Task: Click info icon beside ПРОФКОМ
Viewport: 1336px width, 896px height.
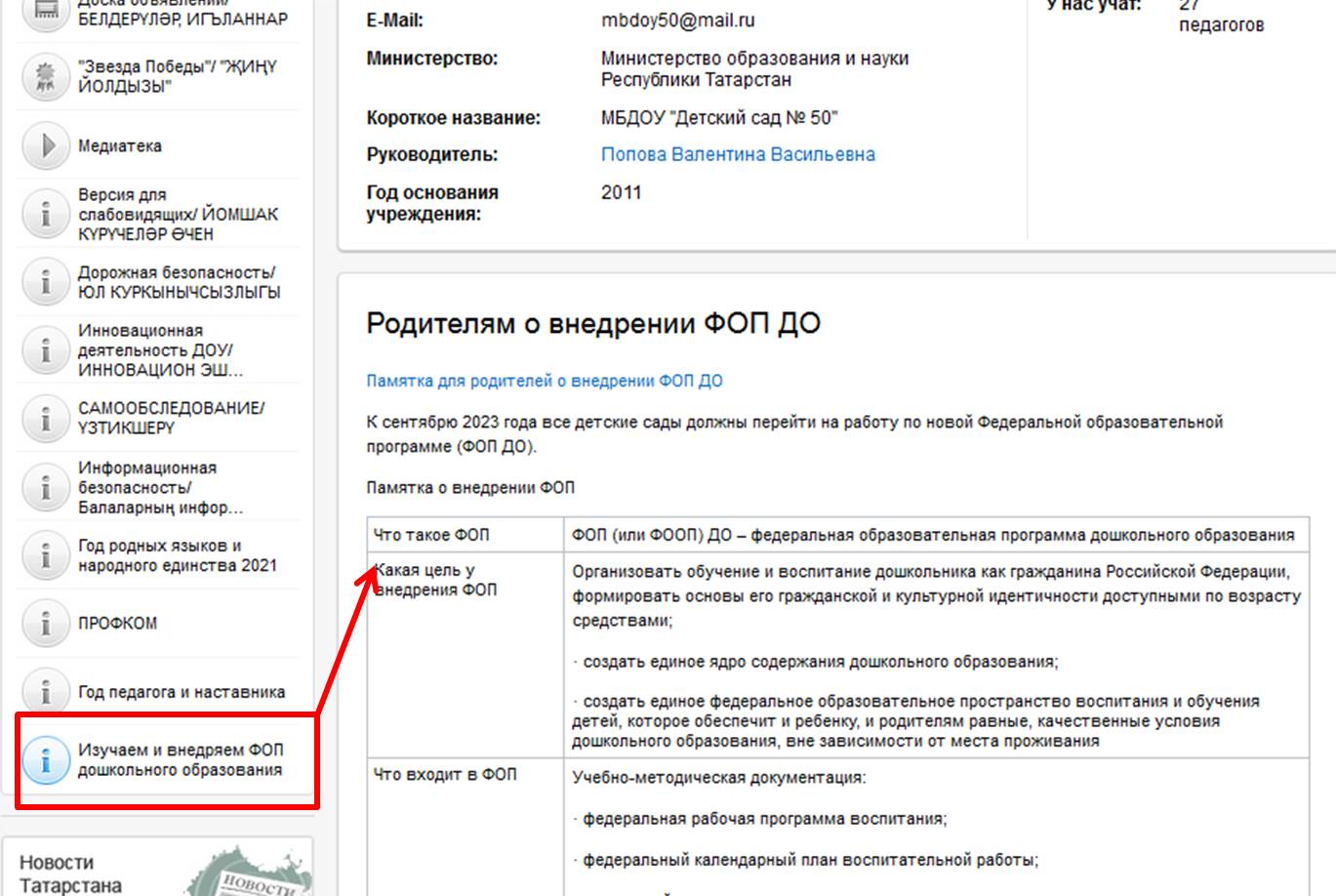Action: pyautogui.click(x=46, y=624)
